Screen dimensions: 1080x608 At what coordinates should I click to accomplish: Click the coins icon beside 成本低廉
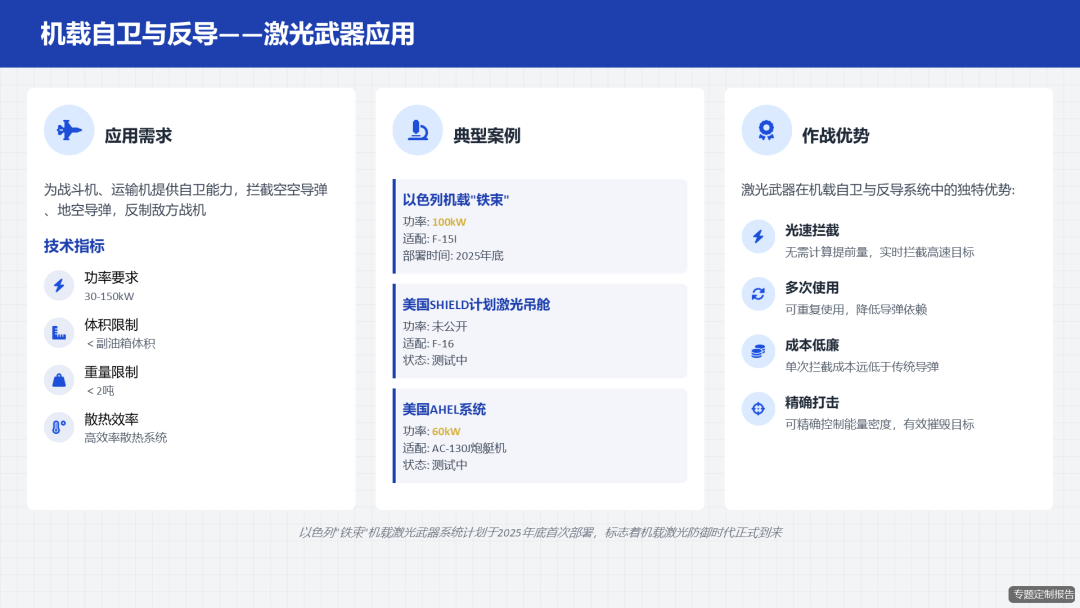758,352
